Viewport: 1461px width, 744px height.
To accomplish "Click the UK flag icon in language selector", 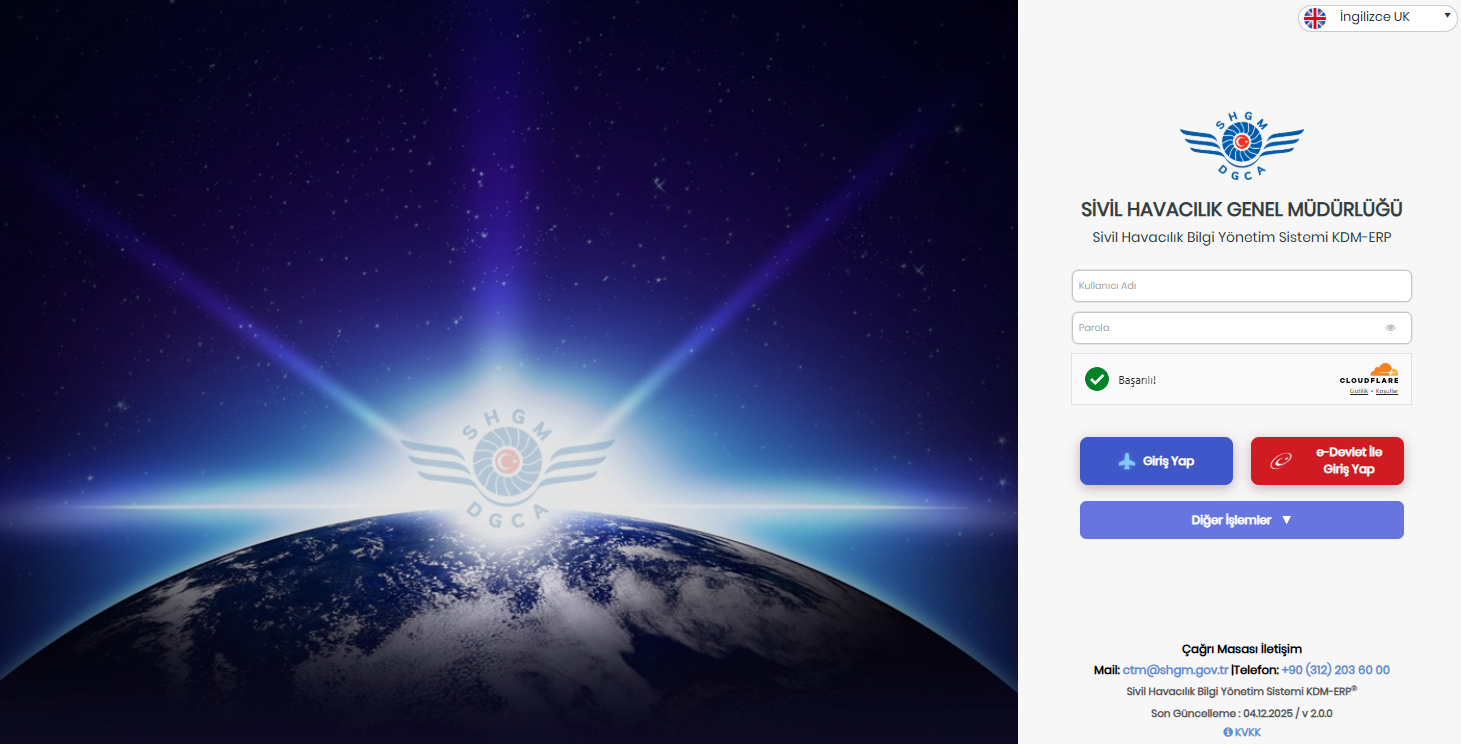I will point(1315,18).
